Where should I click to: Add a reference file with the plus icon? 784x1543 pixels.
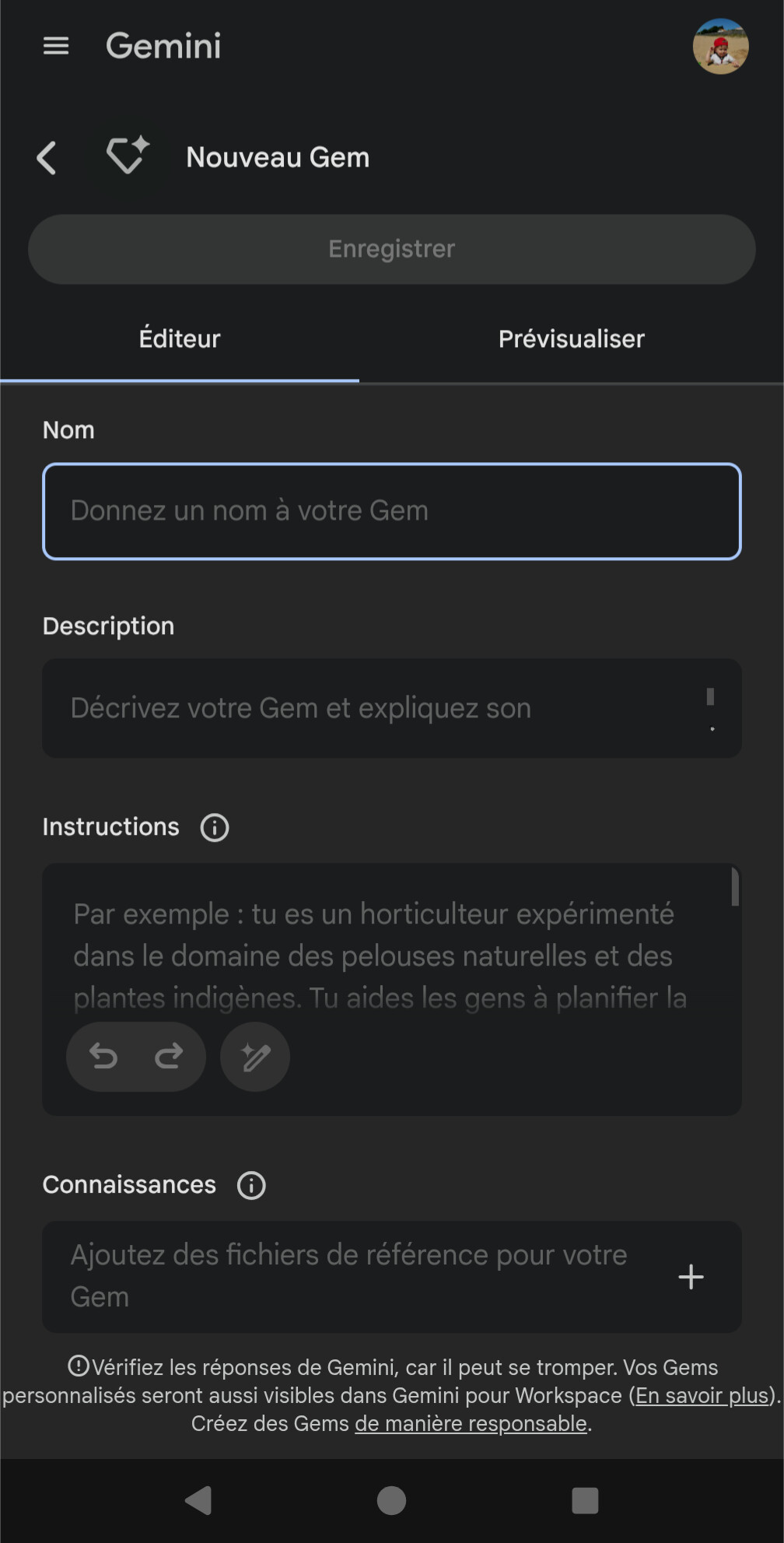691,1277
